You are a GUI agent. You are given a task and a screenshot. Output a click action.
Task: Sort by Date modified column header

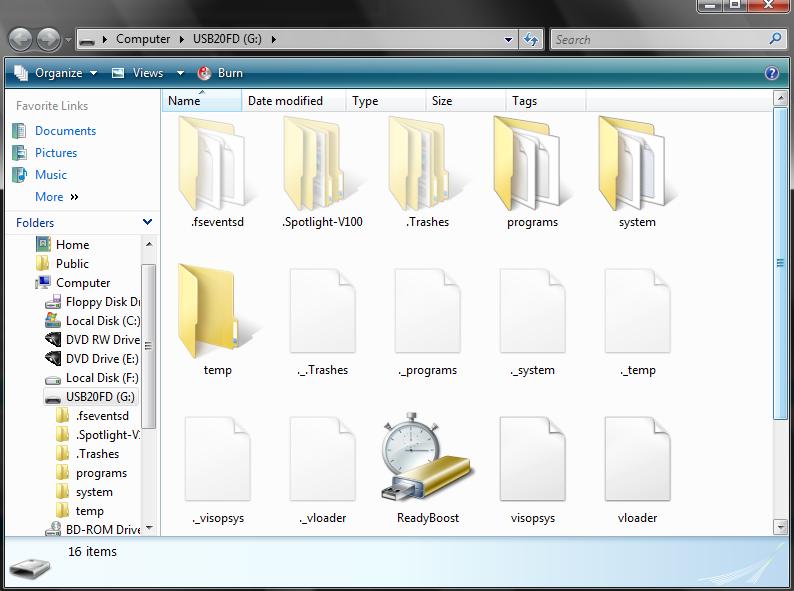click(x=293, y=100)
